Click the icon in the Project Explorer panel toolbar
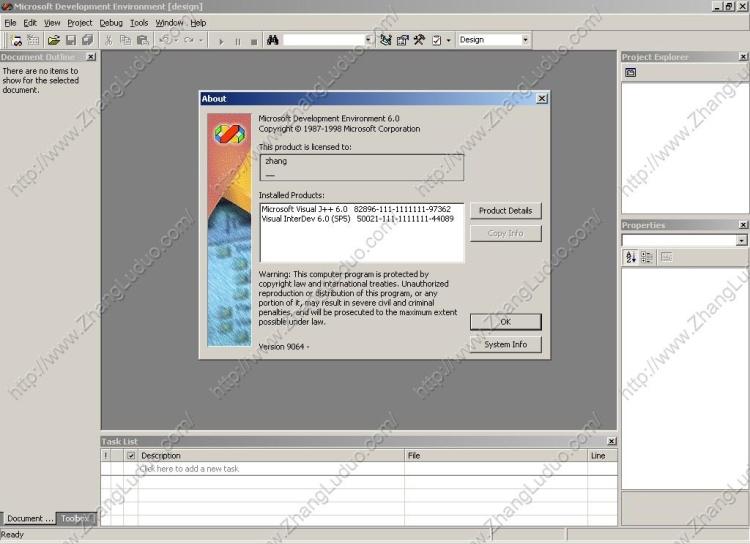Image resolution: width=750 pixels, height=544 pixels. [x=630, y=73]
